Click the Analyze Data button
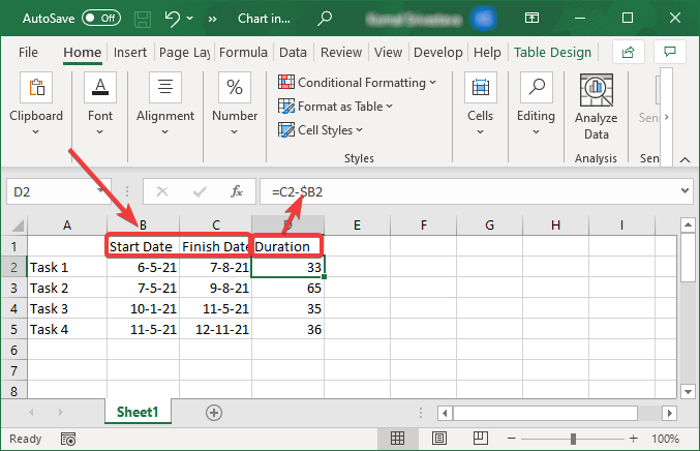The height and width of the screenshot is (451, 700). tap(596, 107)
